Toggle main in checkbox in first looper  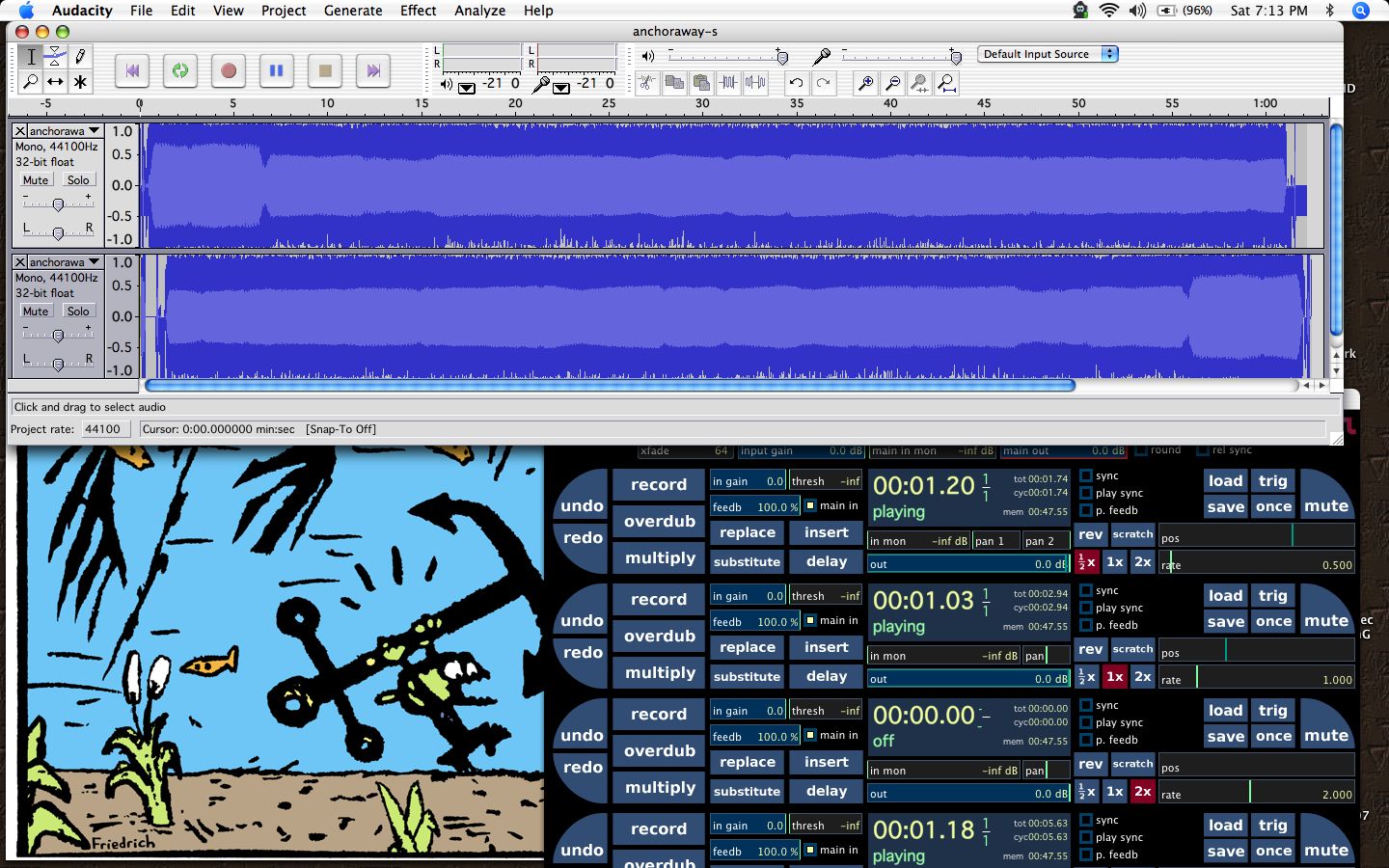(811, 505)
